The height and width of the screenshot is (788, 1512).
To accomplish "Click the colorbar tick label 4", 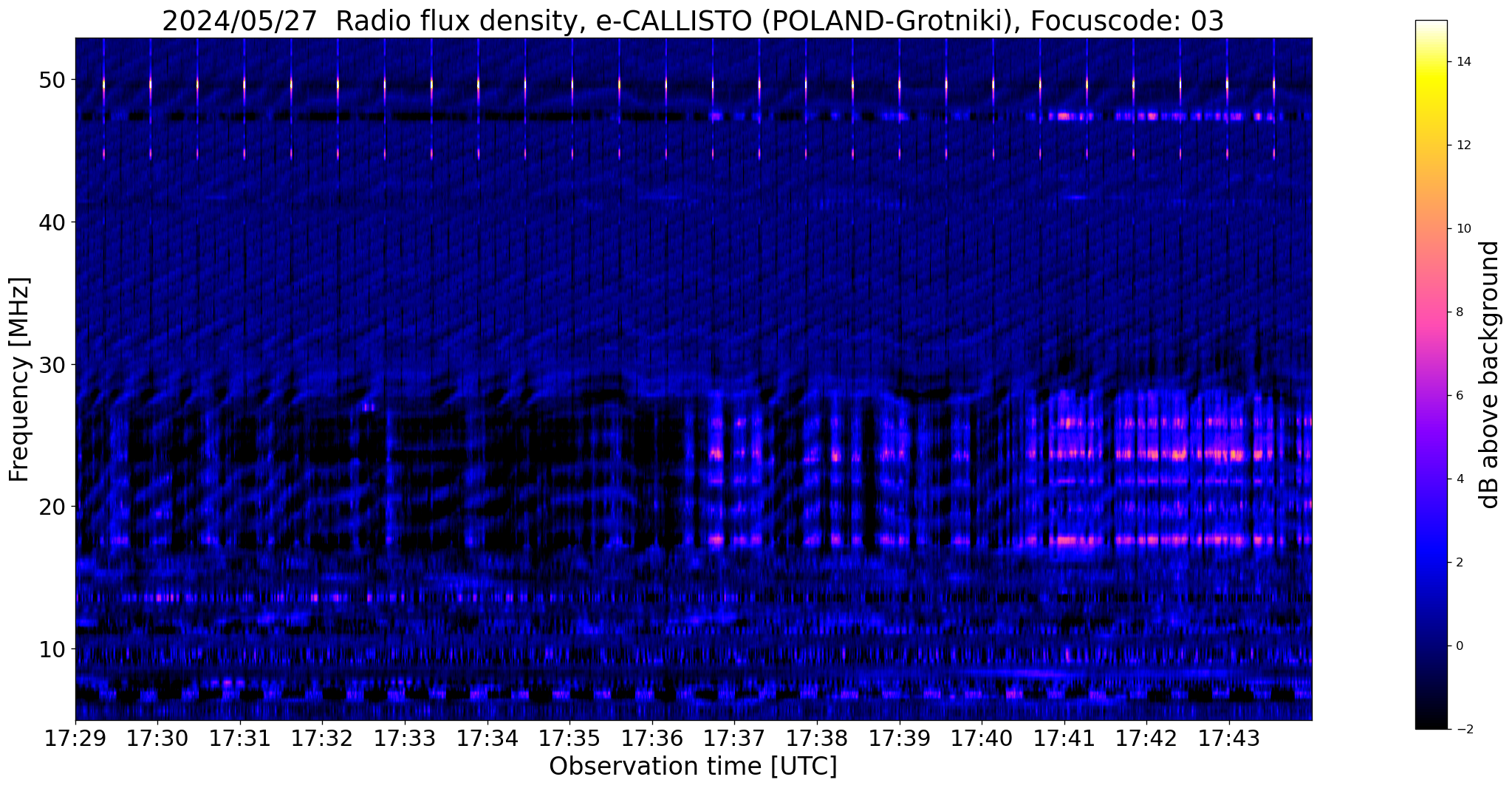I will point(1460,479).
